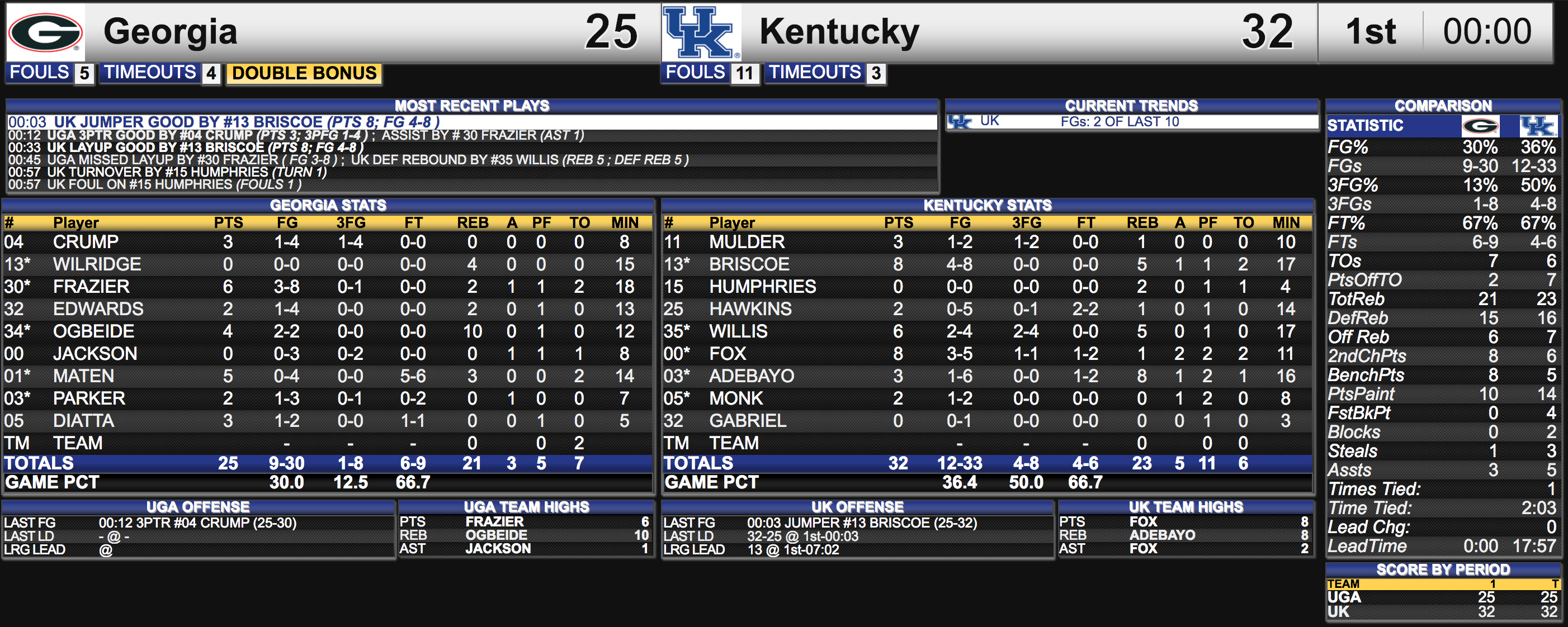The image size is (1568, 627).
Task: Click Georgia FOULS label
Action: tap(39, 73)
